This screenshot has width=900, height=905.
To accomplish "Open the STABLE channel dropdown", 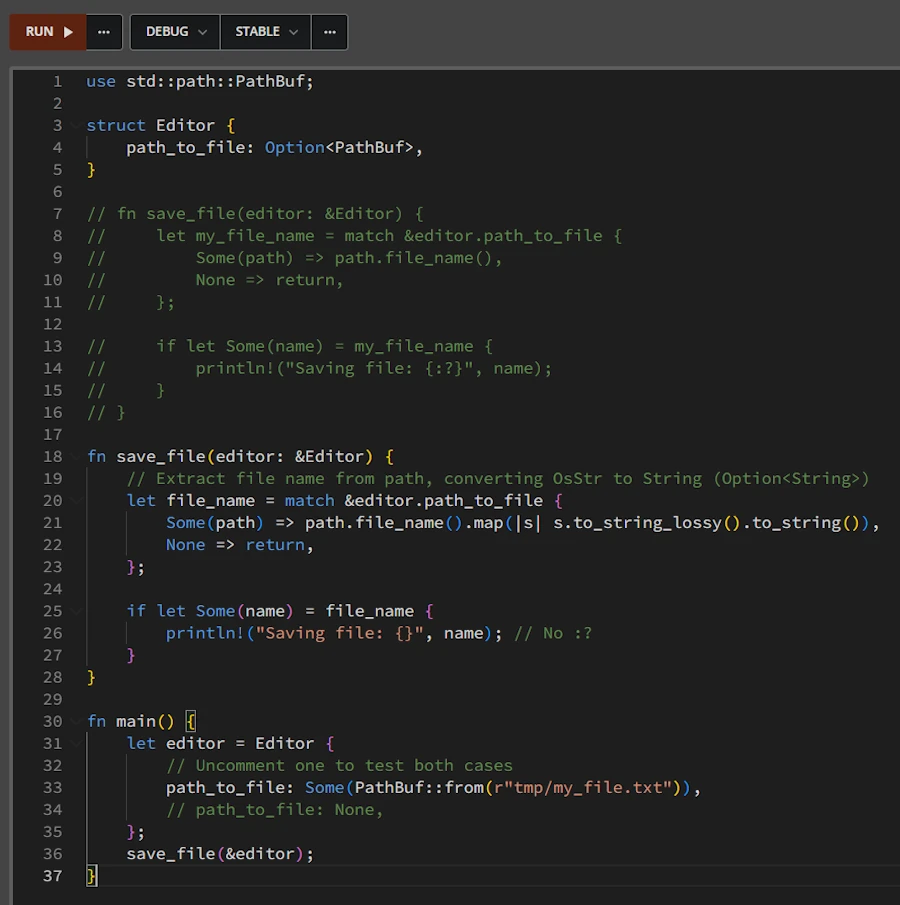I will click(x=265, y=32).
